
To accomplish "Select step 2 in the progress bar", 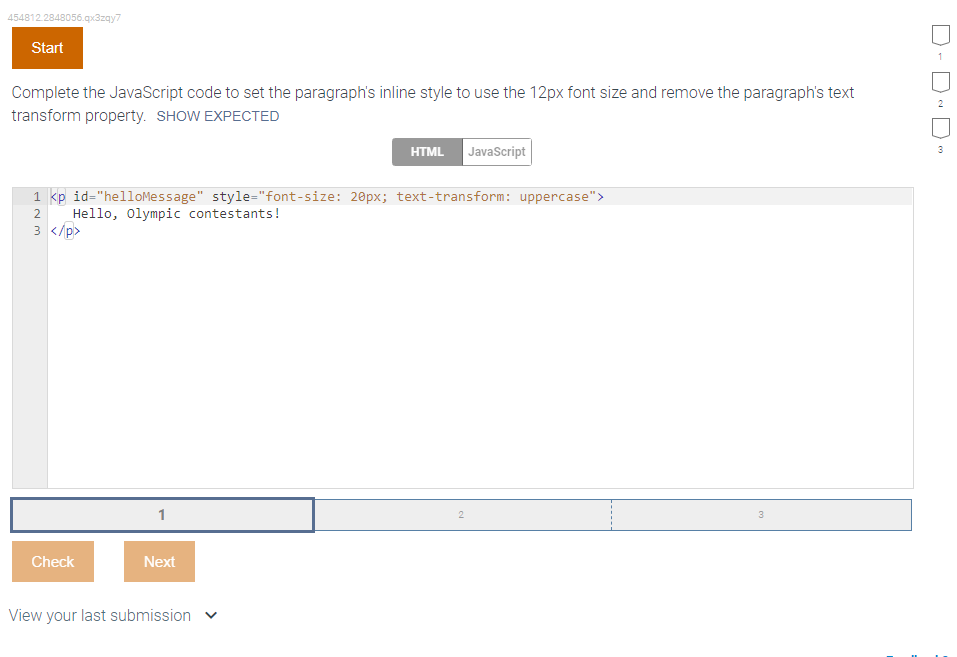I will click(461, 514).
